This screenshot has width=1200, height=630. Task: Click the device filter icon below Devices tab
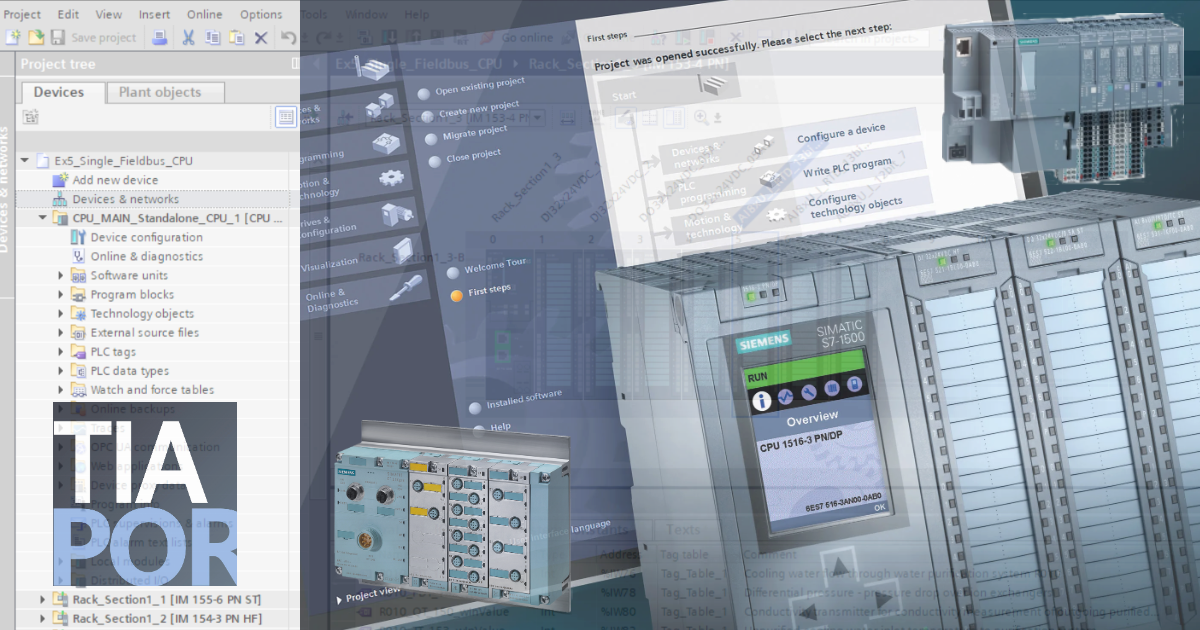30,115
